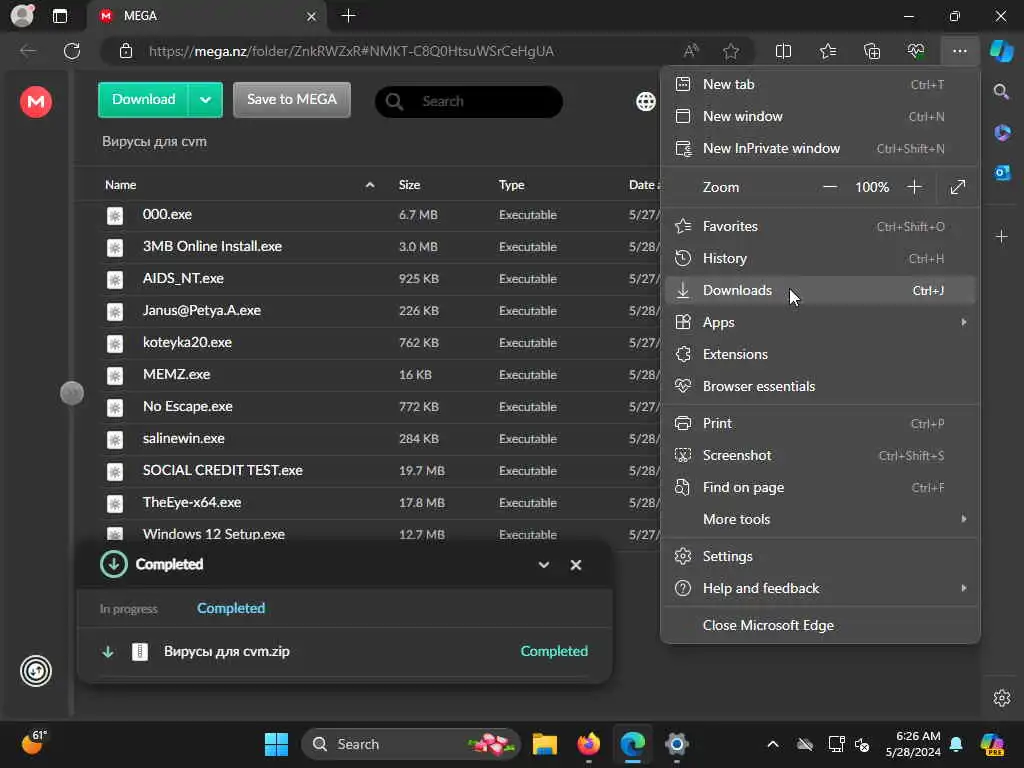Close the Settings and more menu button
The width and height of the screenshot is (1024, 768).
[959, 51]
